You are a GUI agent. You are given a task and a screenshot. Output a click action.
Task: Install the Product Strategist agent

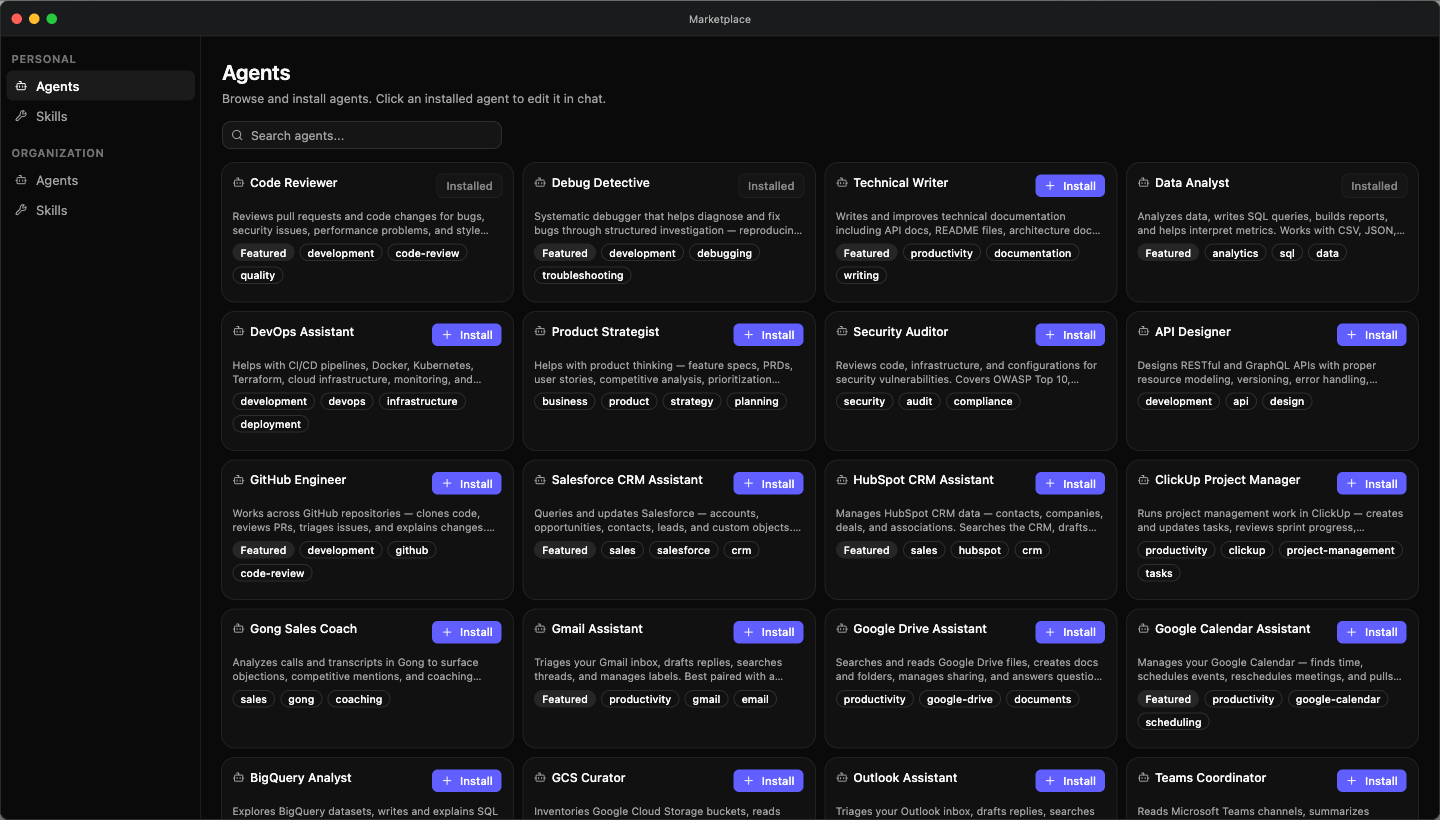click(x=768, y=335)
